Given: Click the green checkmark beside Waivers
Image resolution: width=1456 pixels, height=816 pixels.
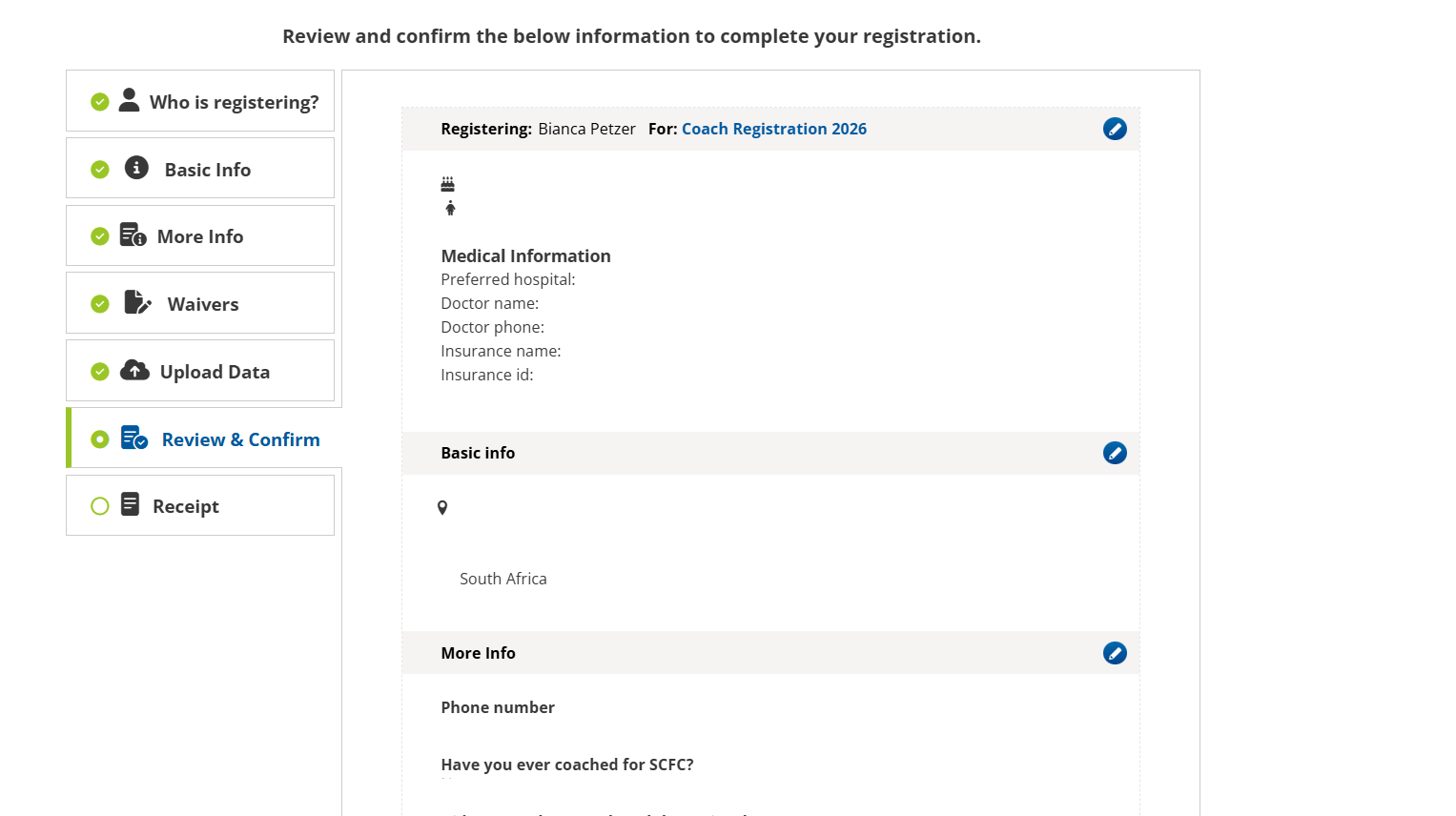Looking at the screenshot, I should click(x=100, y=304).
